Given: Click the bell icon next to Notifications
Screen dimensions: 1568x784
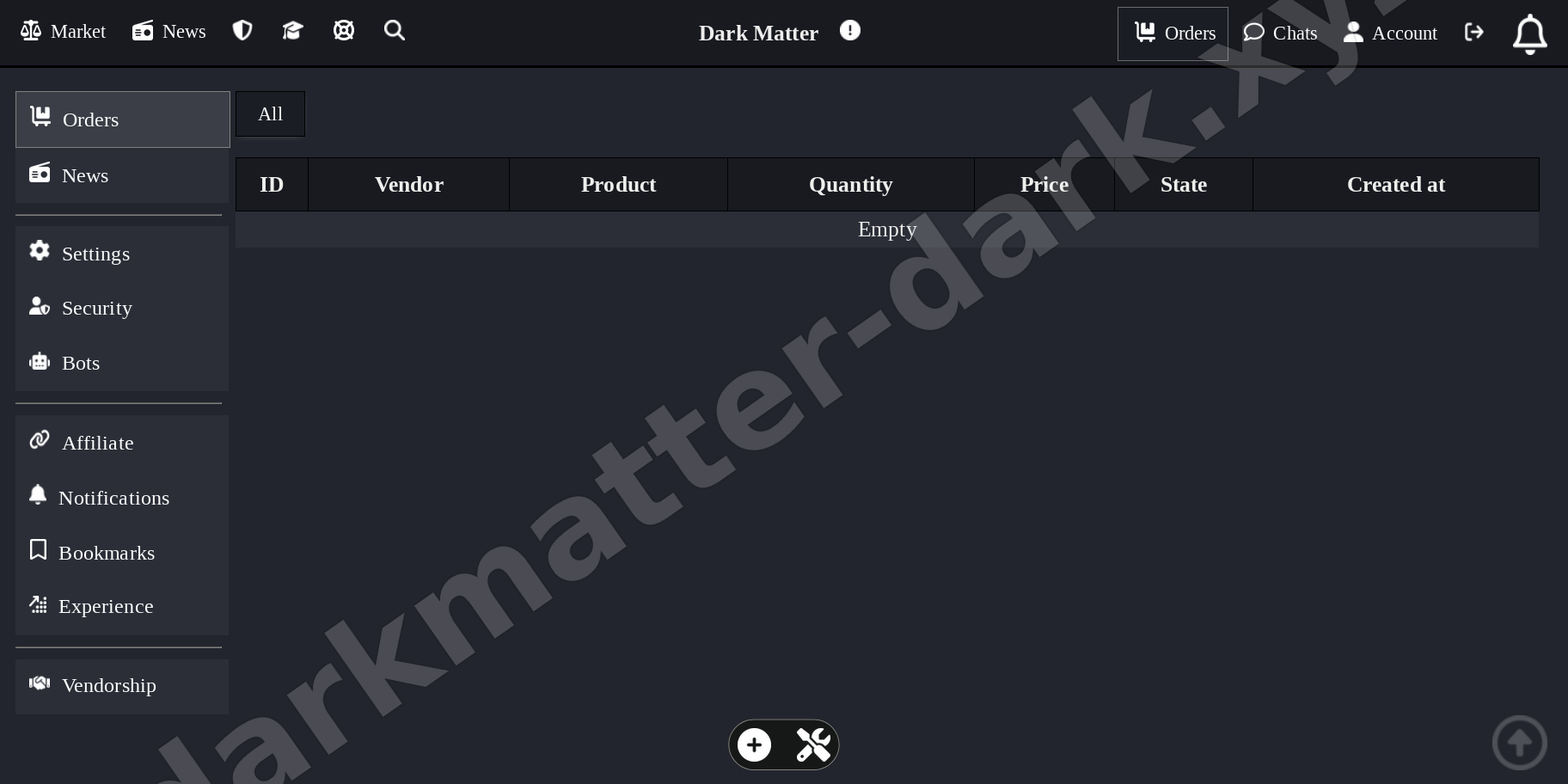Looking at the screenshot, I should tap(38, 494).
